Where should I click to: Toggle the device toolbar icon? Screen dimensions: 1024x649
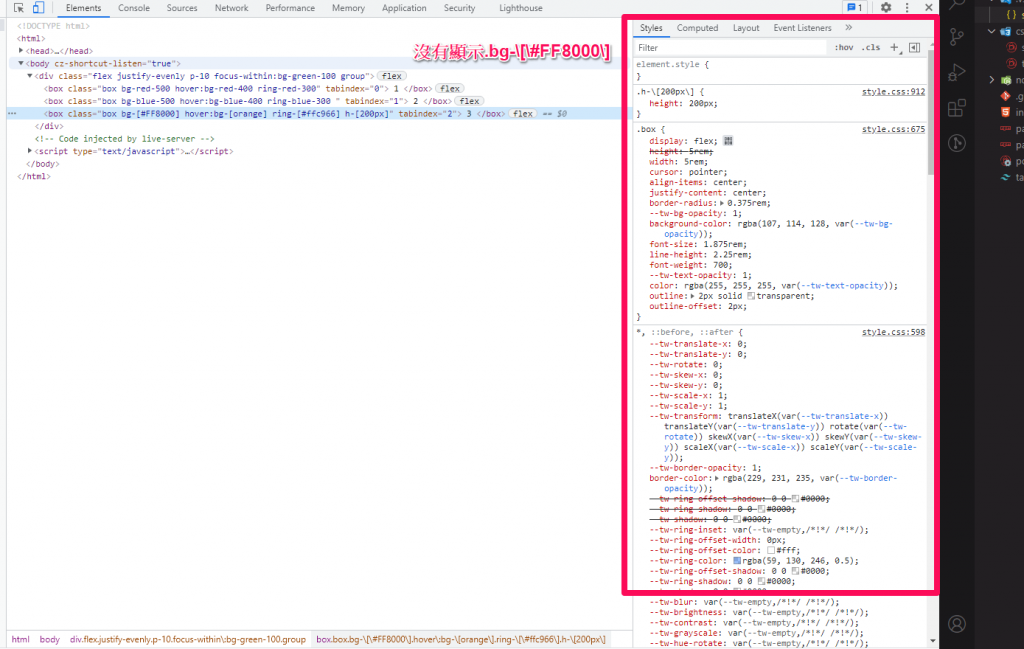39,8
